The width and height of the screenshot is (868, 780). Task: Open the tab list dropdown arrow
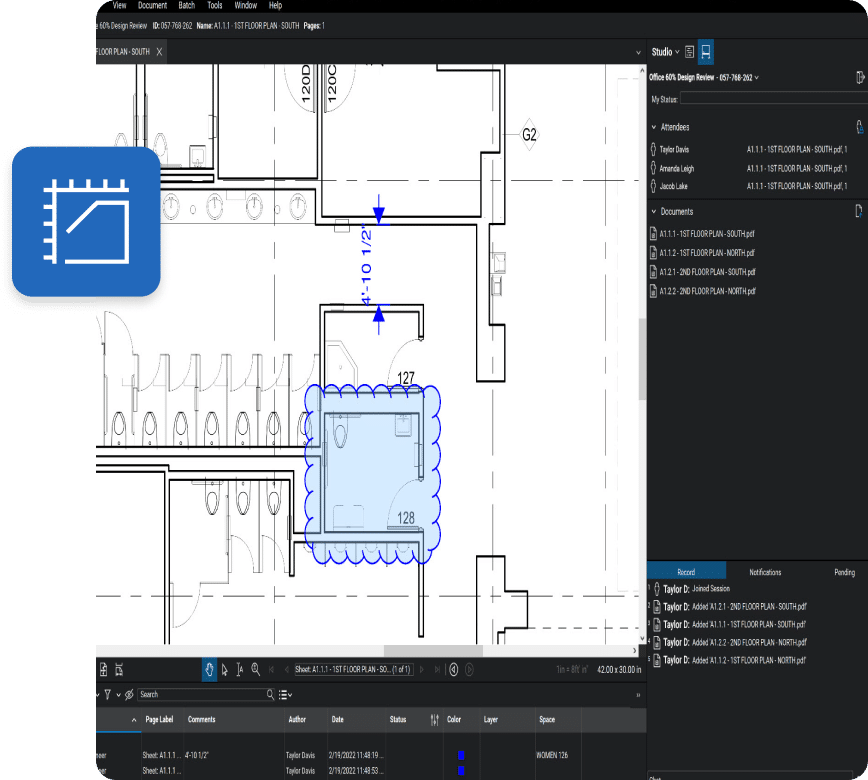(638, 53)
